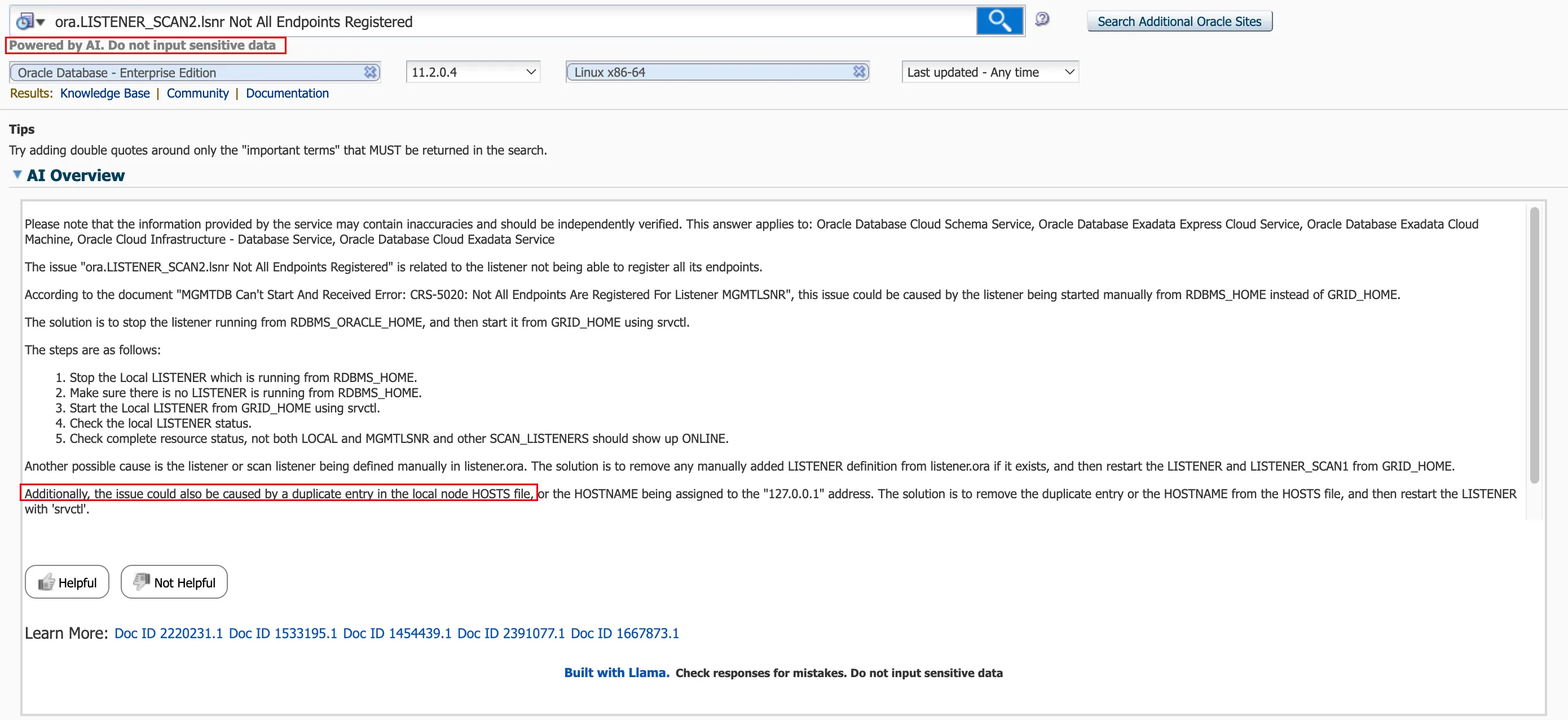
Task: Open the Last updated - Any time dropdown
Action: pyautogui.click(x=1069, y=71)
